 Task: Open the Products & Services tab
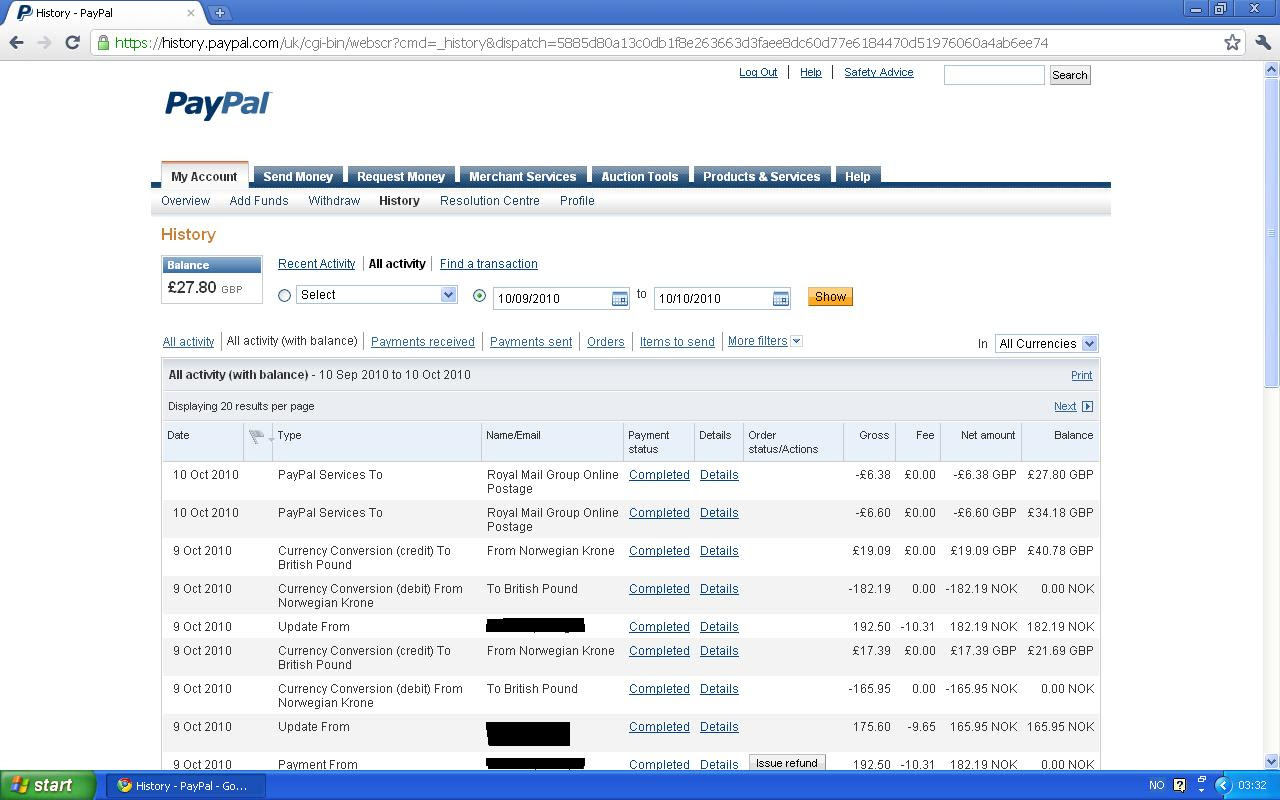point(762,176)
